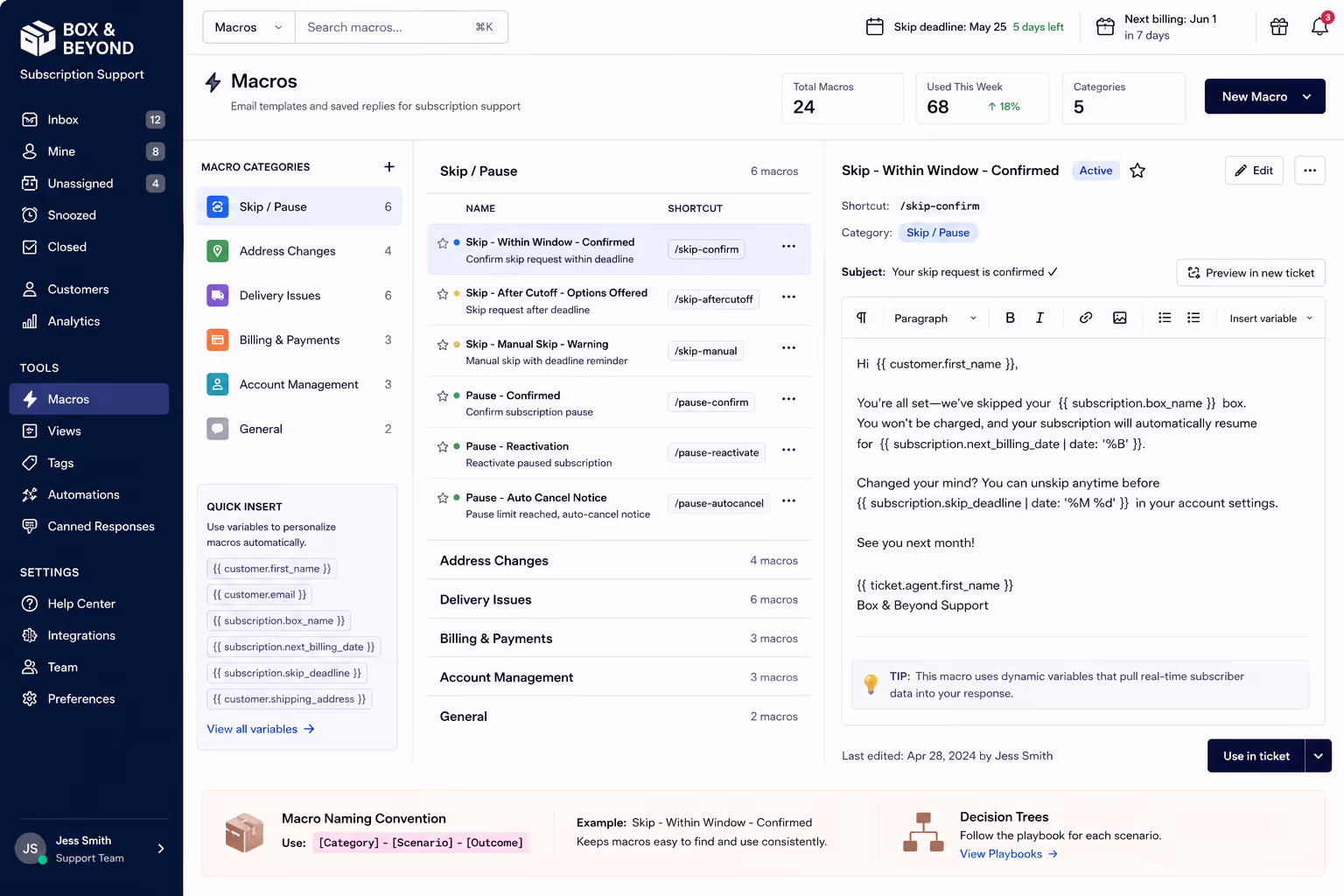1344x896 pixels.
Task: Focus the Search macros input field
Action: (401, 27)
